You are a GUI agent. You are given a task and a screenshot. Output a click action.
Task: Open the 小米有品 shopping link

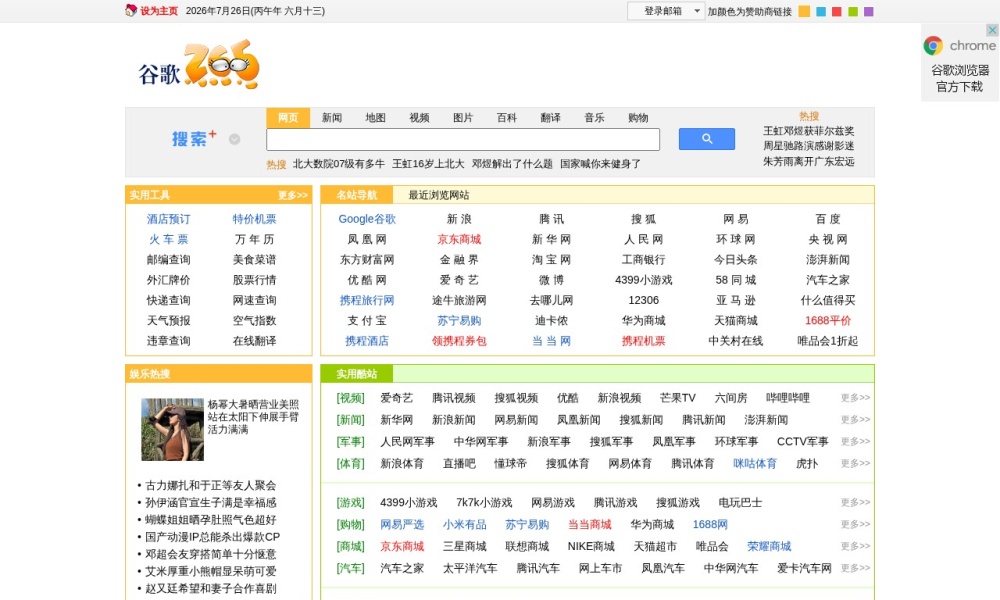click(x=464, y=524)
